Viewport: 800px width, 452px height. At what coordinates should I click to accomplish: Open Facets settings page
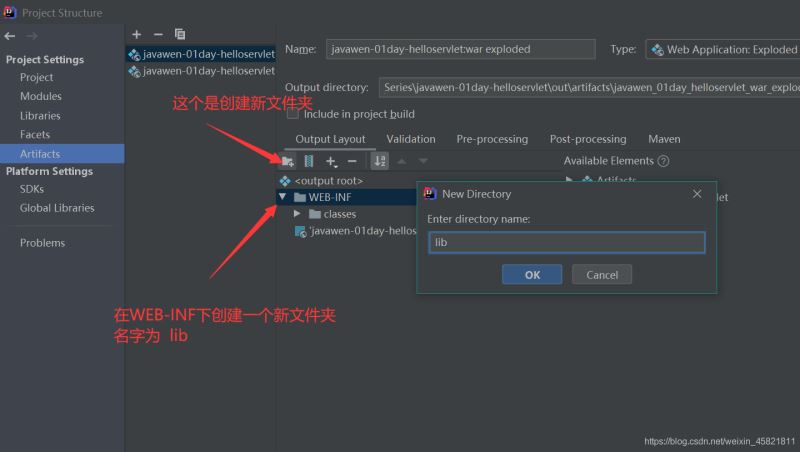(x=35, y=135)
